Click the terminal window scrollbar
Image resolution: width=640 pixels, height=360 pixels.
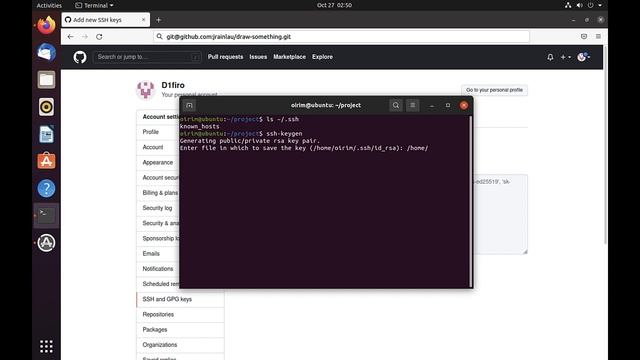[x=471, y=201]
